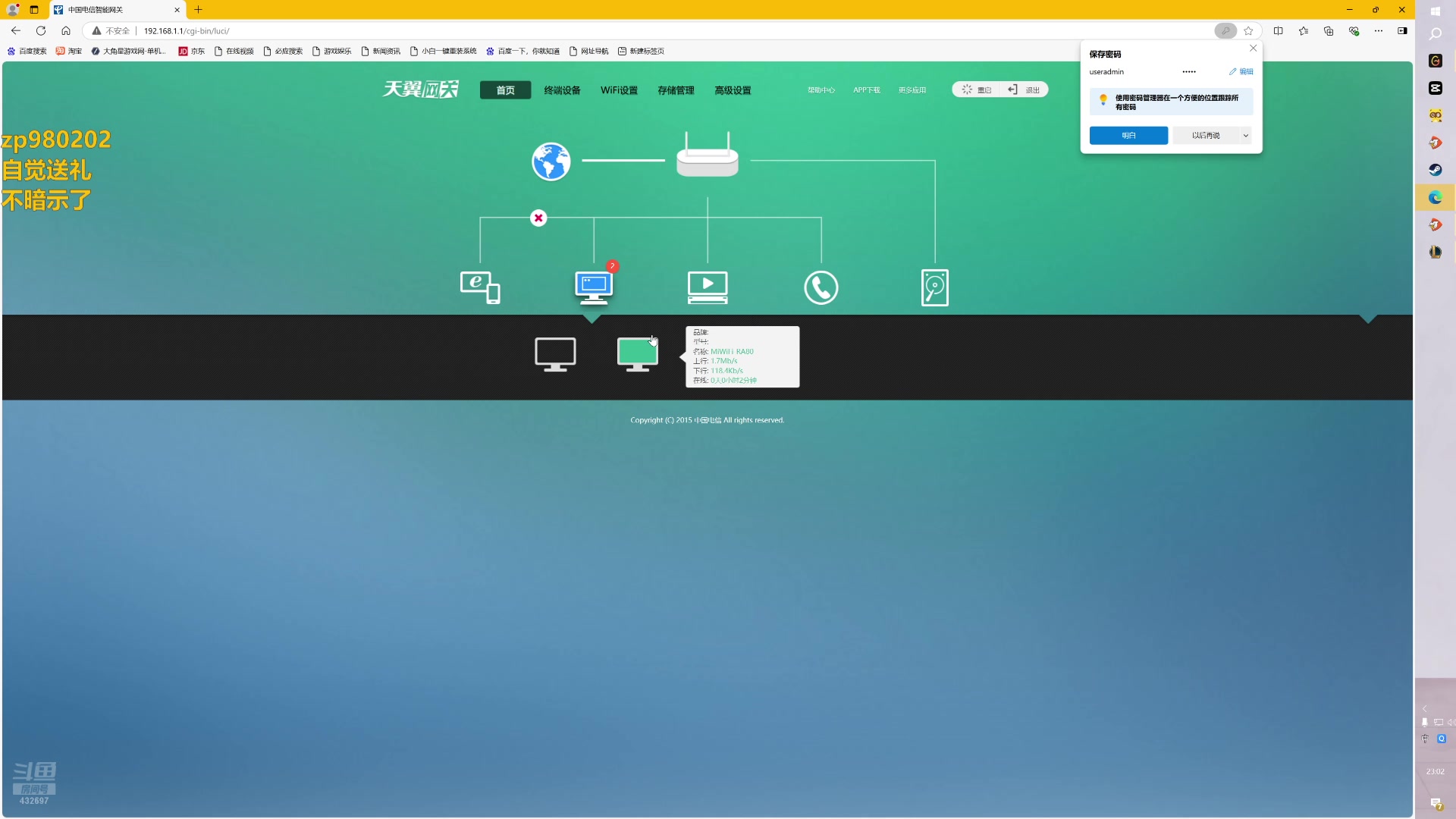The height and width of the screenshot is (819, 1456).
Task: Open the tab actions menu icon
Action: click(x=34, y=10)
